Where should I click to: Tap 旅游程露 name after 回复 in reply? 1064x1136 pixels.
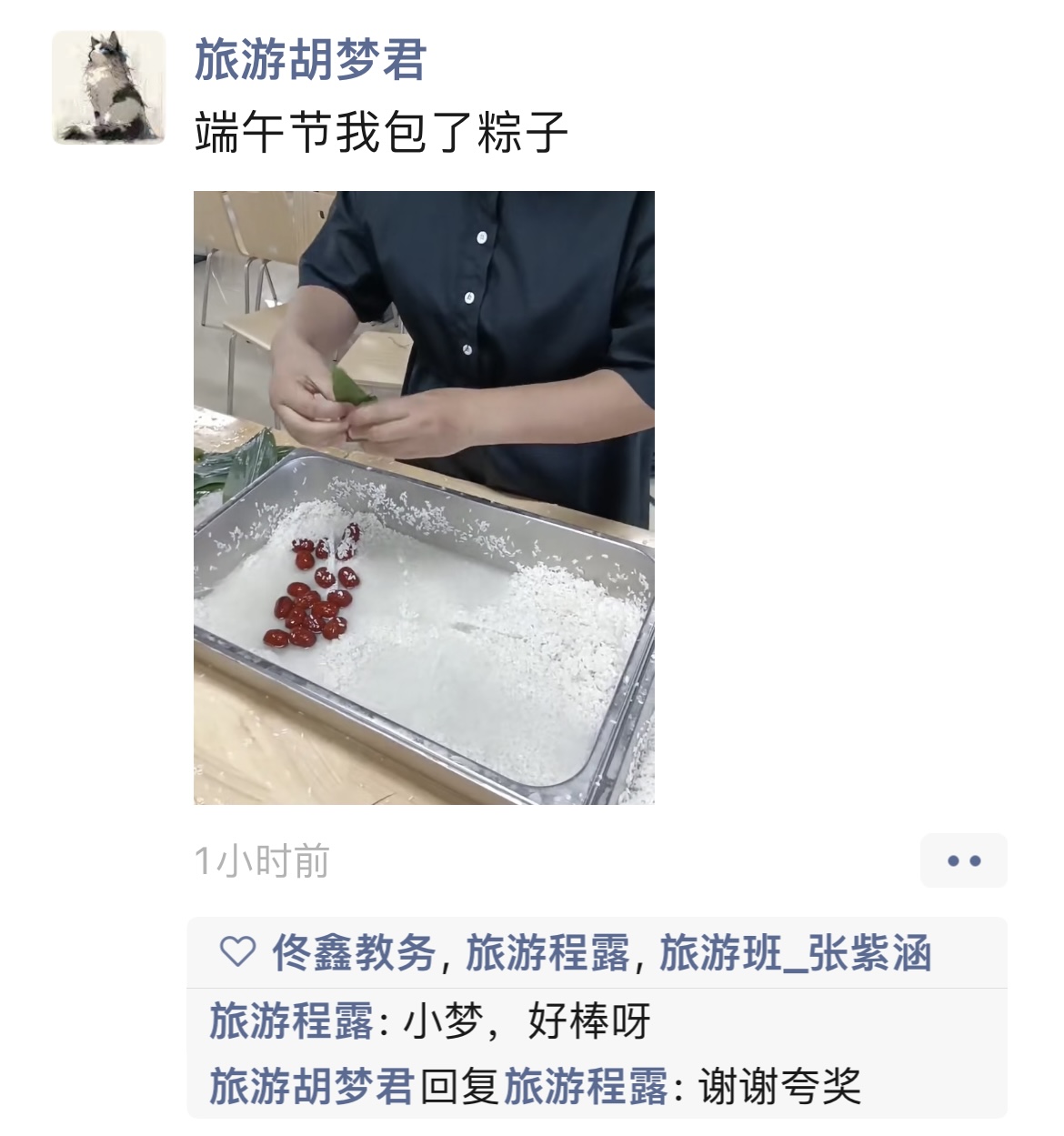587,1086
